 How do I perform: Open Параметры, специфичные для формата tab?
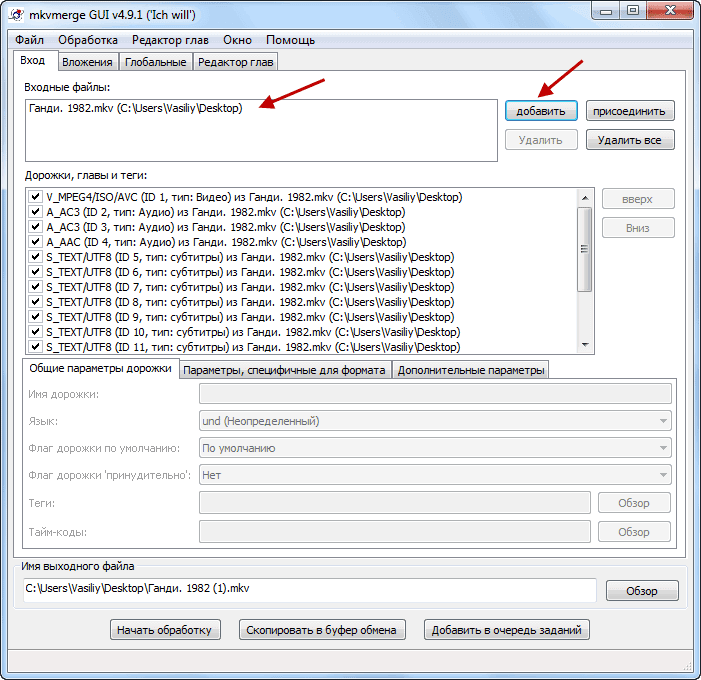point(284,370)
